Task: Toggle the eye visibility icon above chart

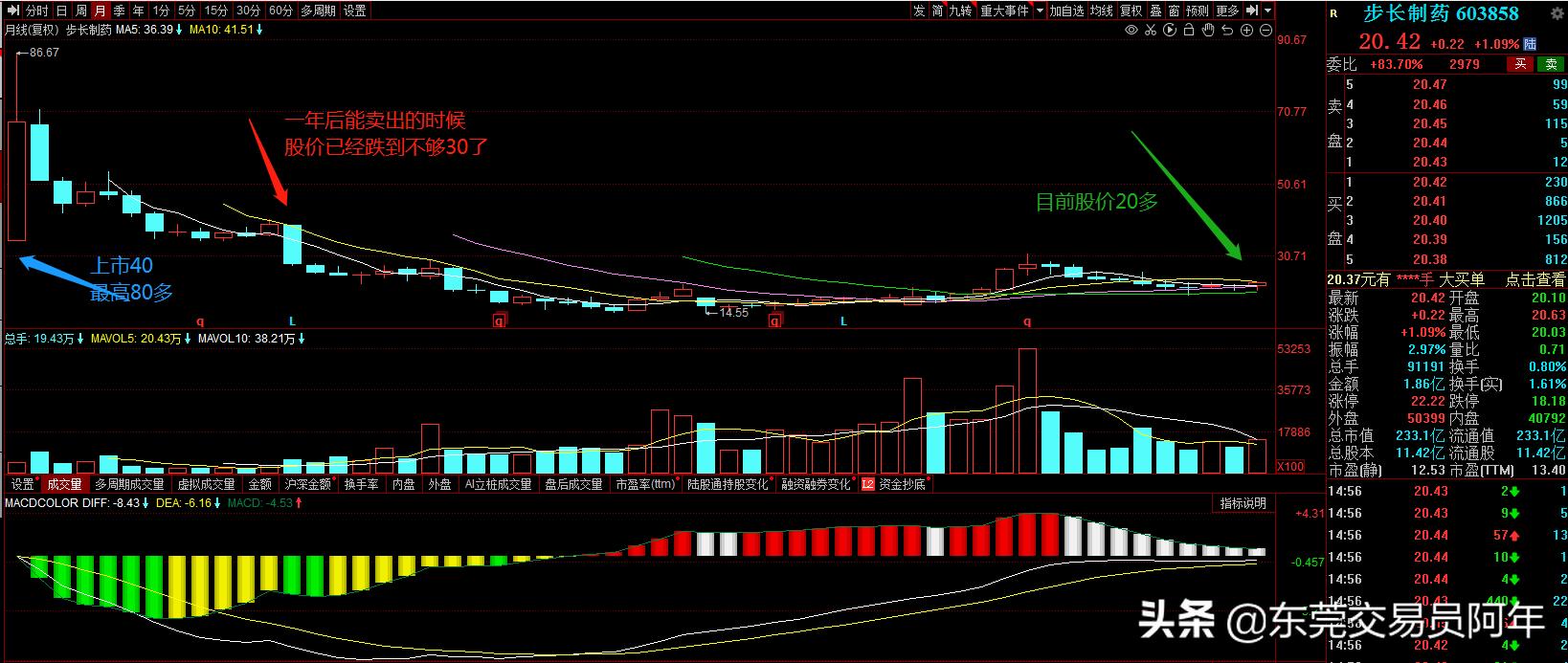Action: pyautogui.click(x=1131, y=30)
